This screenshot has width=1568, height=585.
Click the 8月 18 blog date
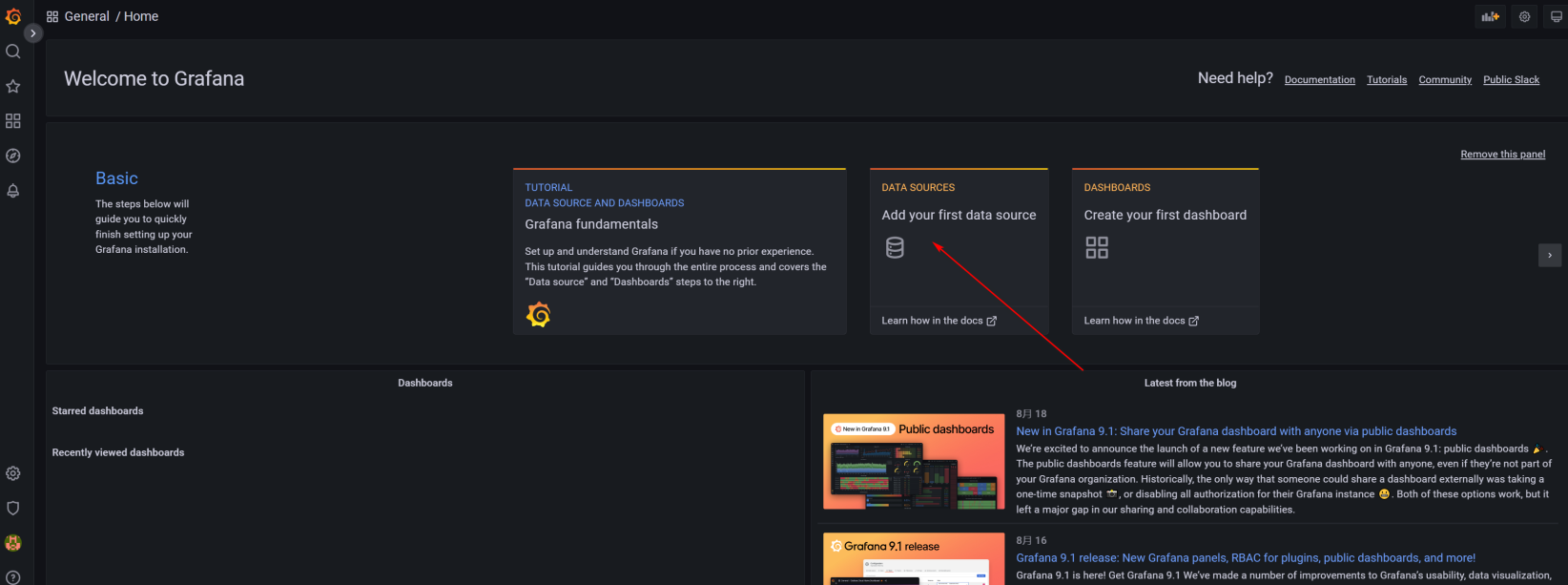[x=1031, y=414]
